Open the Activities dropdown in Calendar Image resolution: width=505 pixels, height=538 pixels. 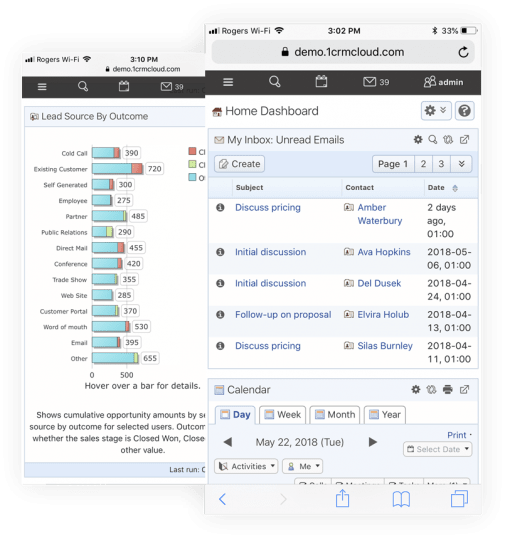(x=246, y=466)
